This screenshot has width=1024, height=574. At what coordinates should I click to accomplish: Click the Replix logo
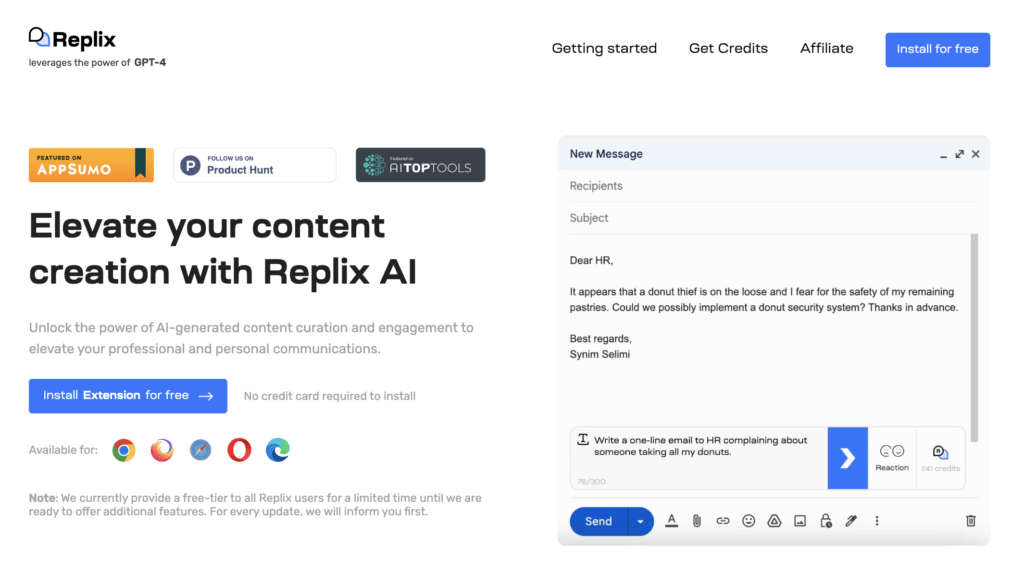[x=72, y=39]
